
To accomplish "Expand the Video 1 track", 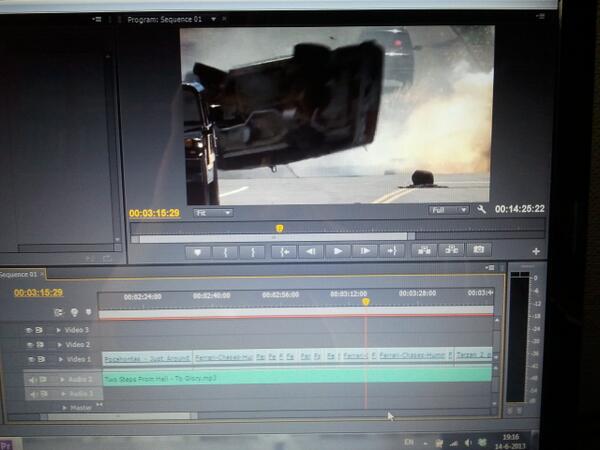I will click(x=61, y=359).
